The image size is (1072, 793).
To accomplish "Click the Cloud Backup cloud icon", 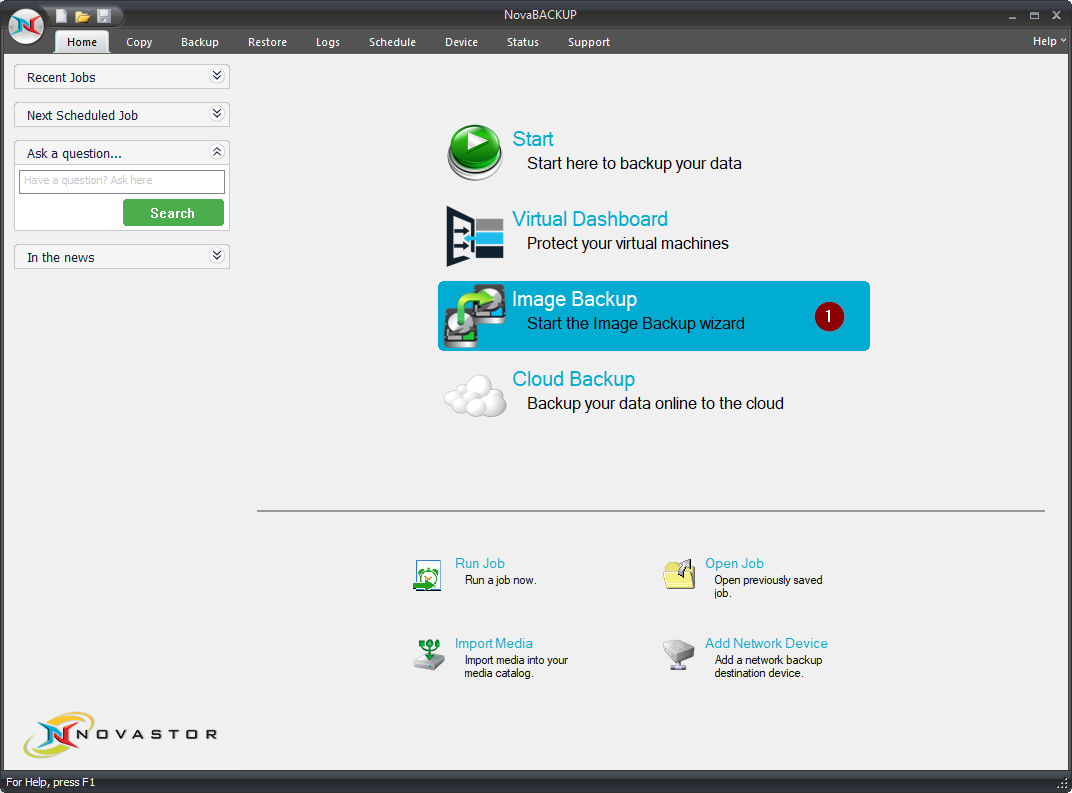I will click(x=475, y=396).
